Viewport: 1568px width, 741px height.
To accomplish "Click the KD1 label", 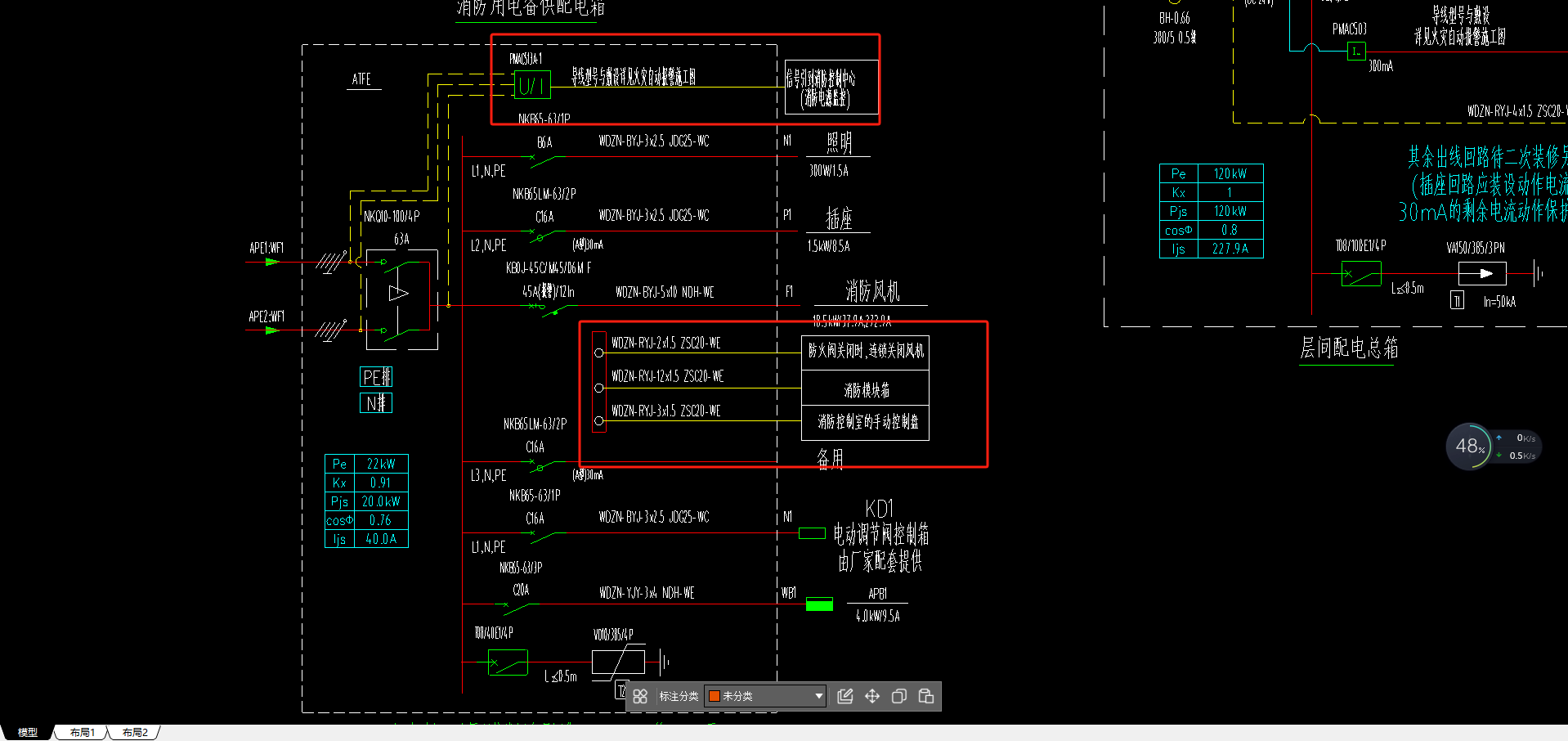I will pyautogui.click(x=880, y=509).
